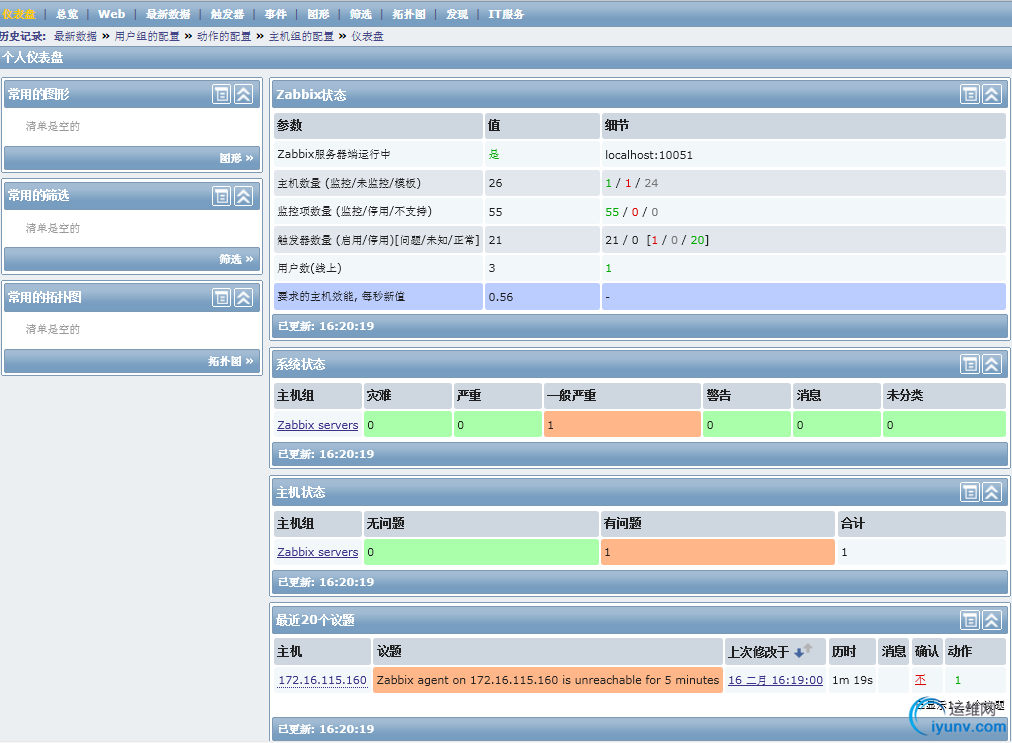Open Zabbix servers link in 系统状态
Viewport: 1012px width, 743px height.
(x=318, y=425)
